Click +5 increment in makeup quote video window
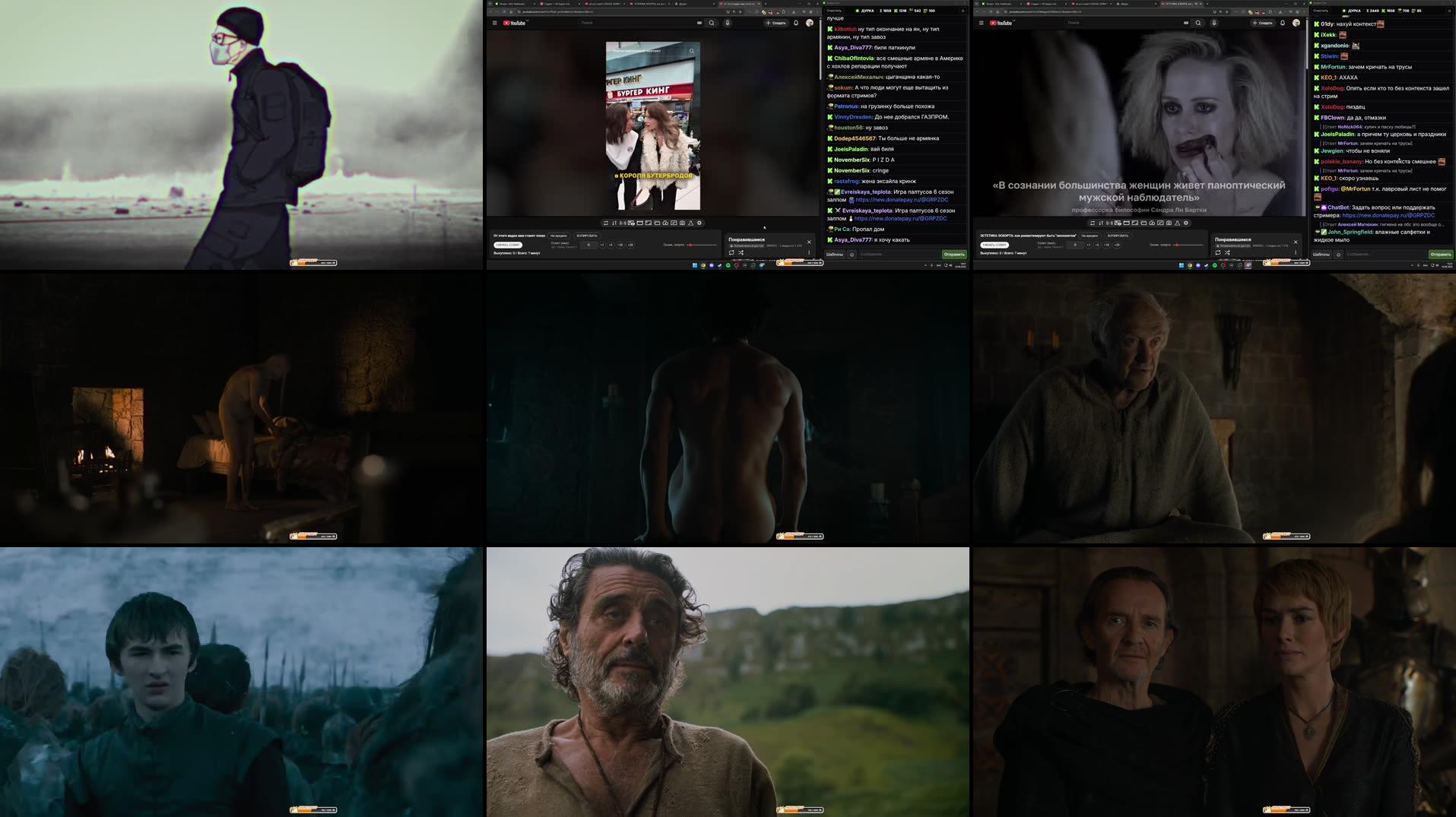 coord(1097,245)
